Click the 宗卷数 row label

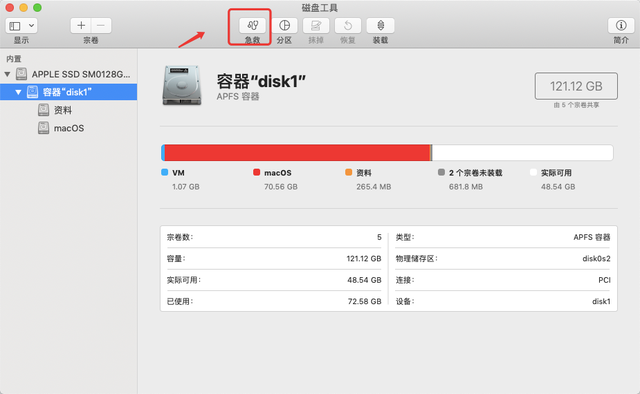coord(180,237)
